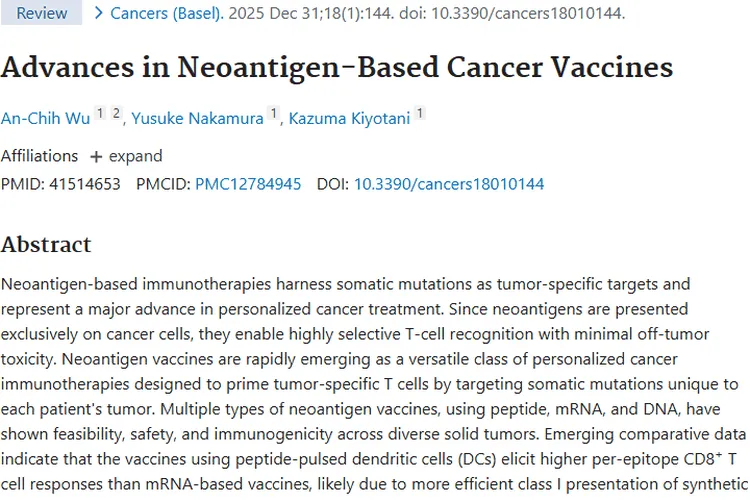The image size is (750, 500).
Task: Click affiliation superscript 1 after Kazuma Kiyotani
Action: pos(420,114)
